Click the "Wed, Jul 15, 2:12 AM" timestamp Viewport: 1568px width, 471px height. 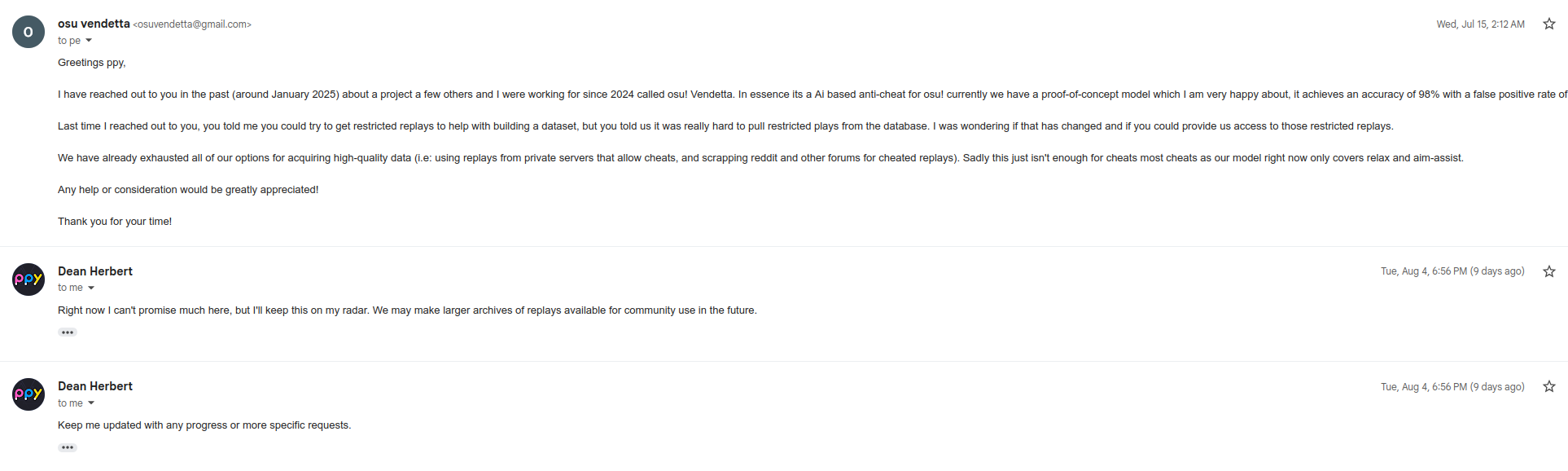click(1480, 24)
